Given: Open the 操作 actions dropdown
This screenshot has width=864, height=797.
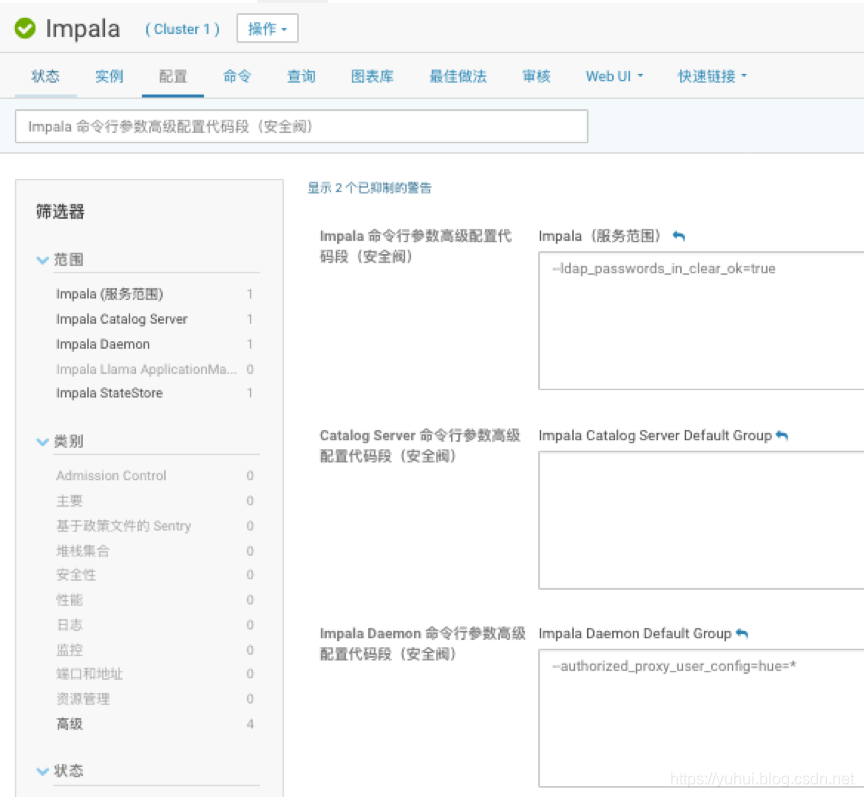Looking at the screenshot, I should [x=267, y=28].
